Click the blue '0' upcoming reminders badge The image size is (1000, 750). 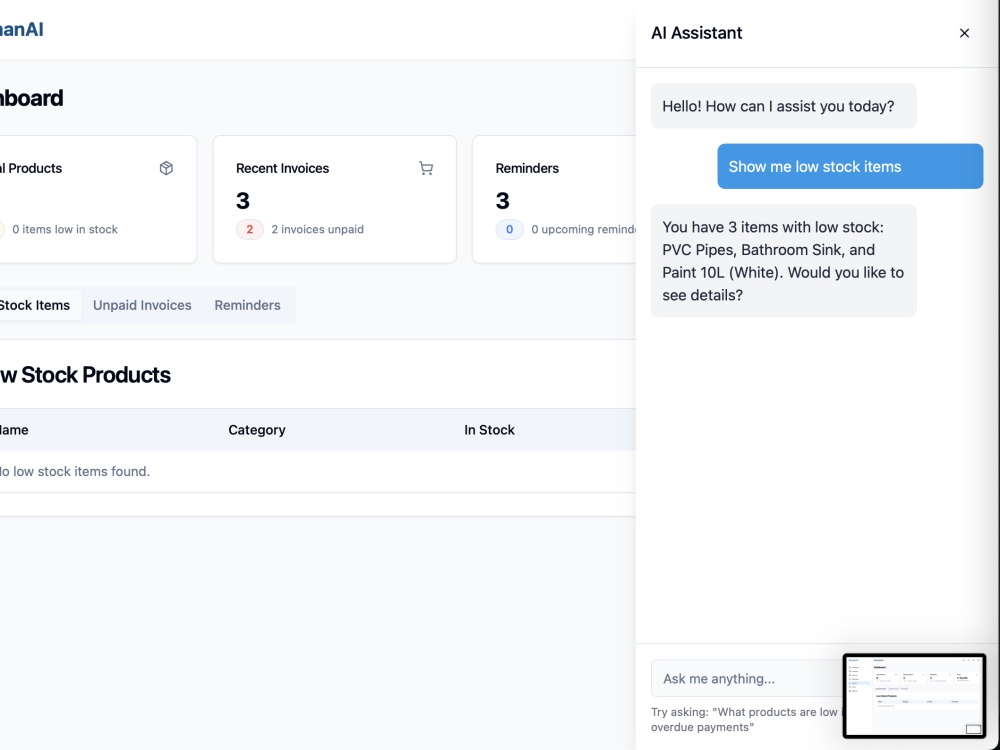click(x=509, y=229)
